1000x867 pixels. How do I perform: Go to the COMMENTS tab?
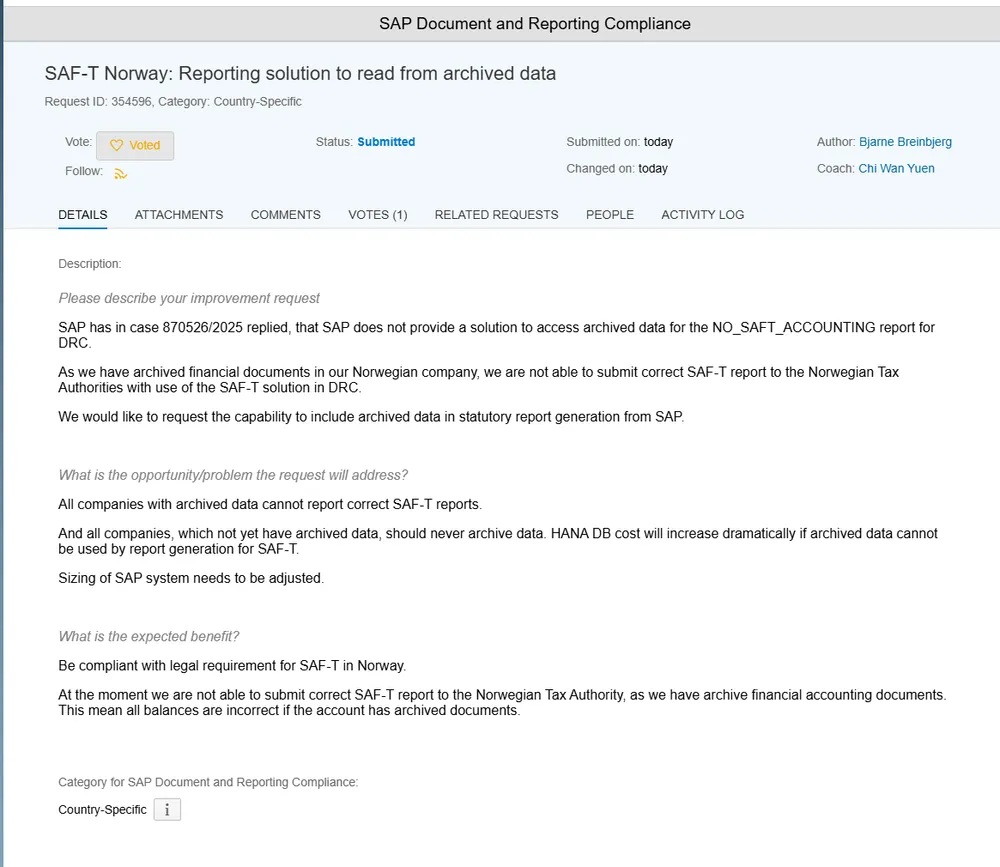286,215
